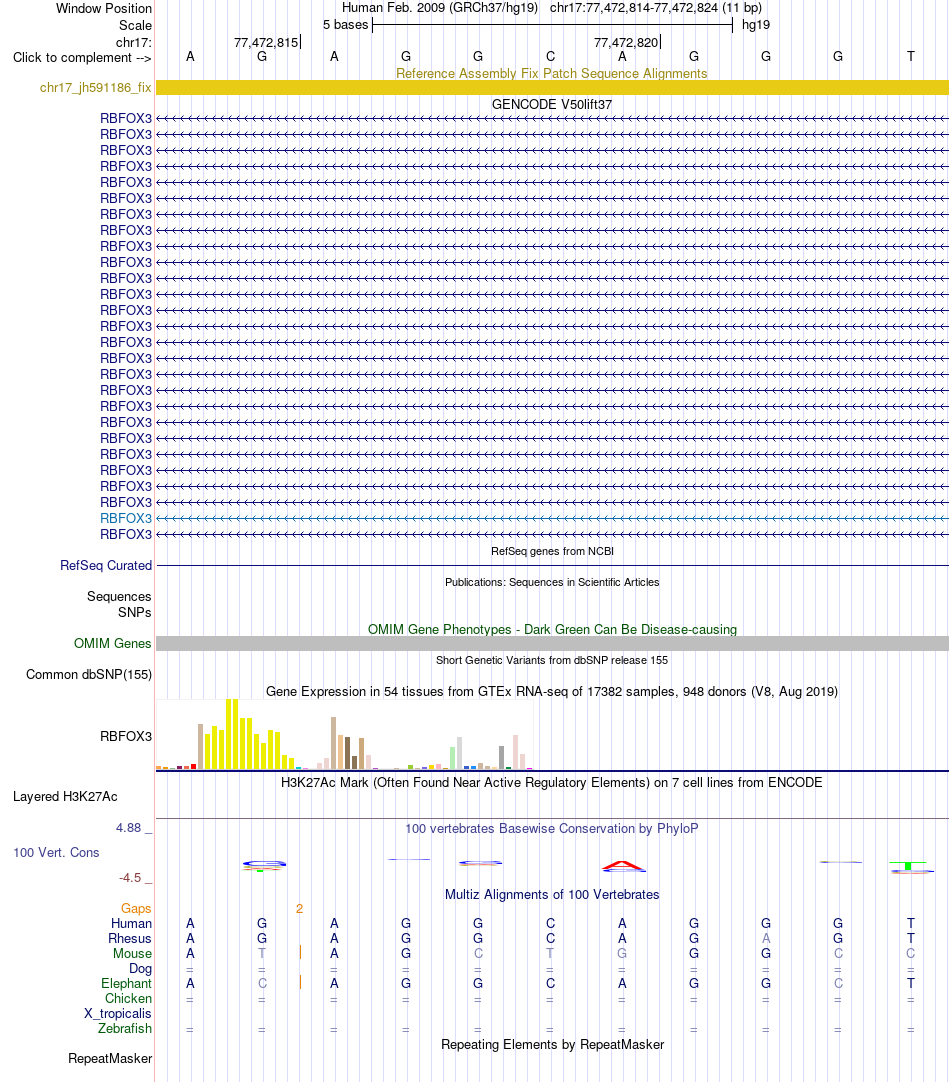
Task: Click the GTEx RBFOX3 expression bar chart
Action: click(x=345, y=734)
